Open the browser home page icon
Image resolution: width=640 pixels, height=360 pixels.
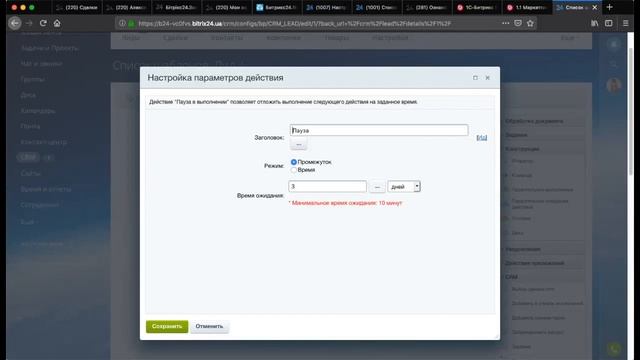tap(57, 23)
